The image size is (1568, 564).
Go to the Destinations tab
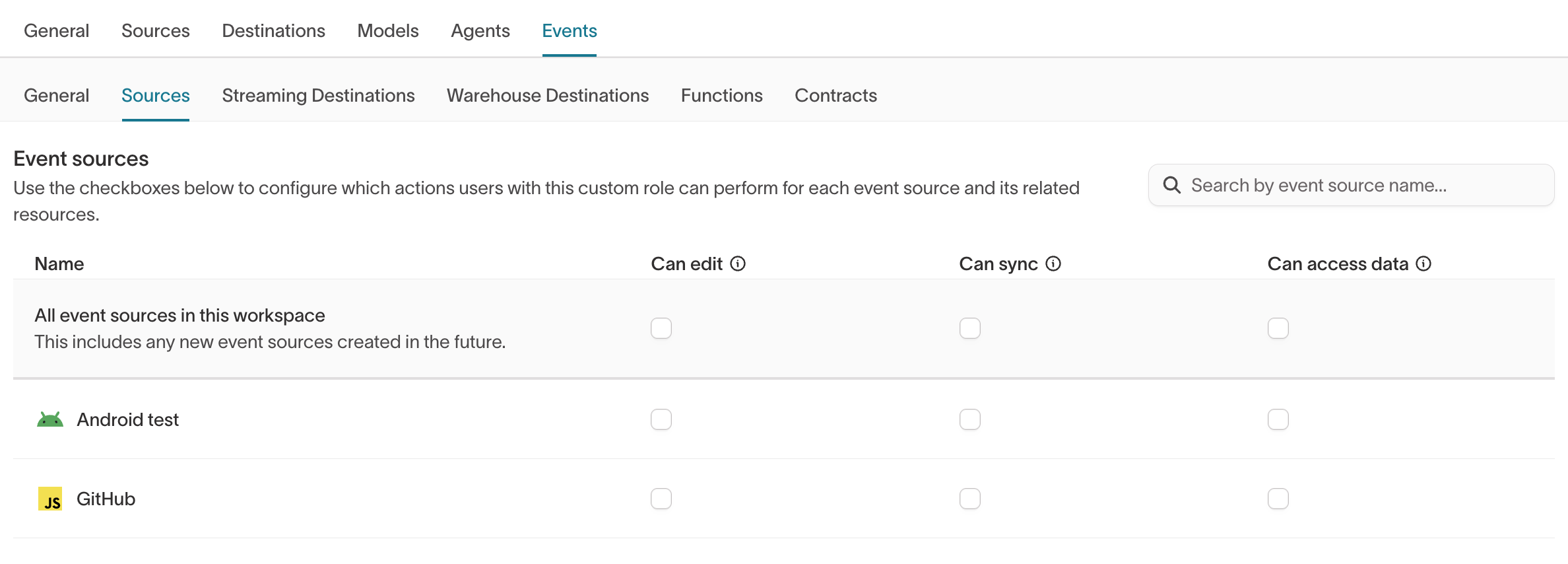pos(273,30)
